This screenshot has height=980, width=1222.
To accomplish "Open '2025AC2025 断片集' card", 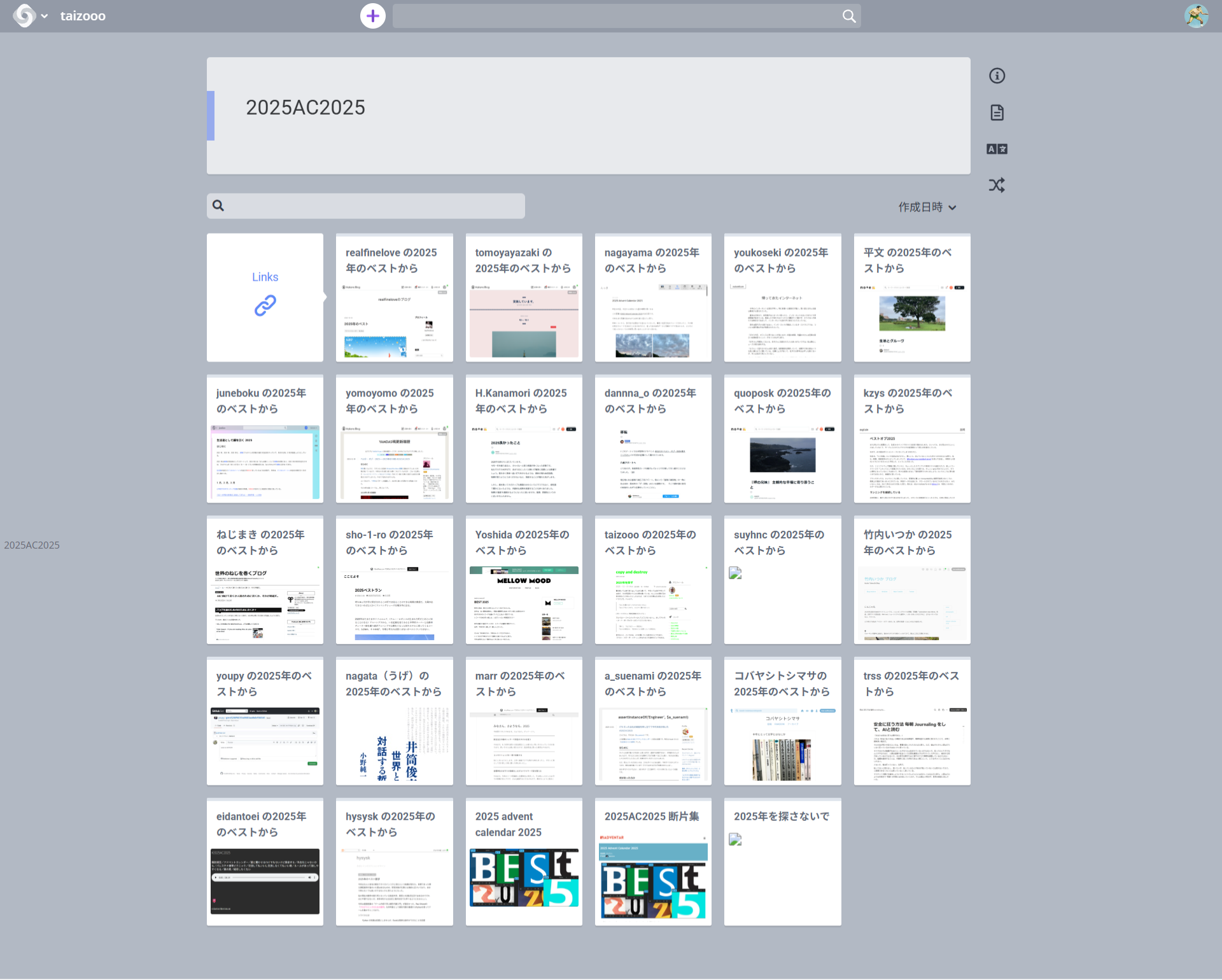I will [x=652, y=862].
